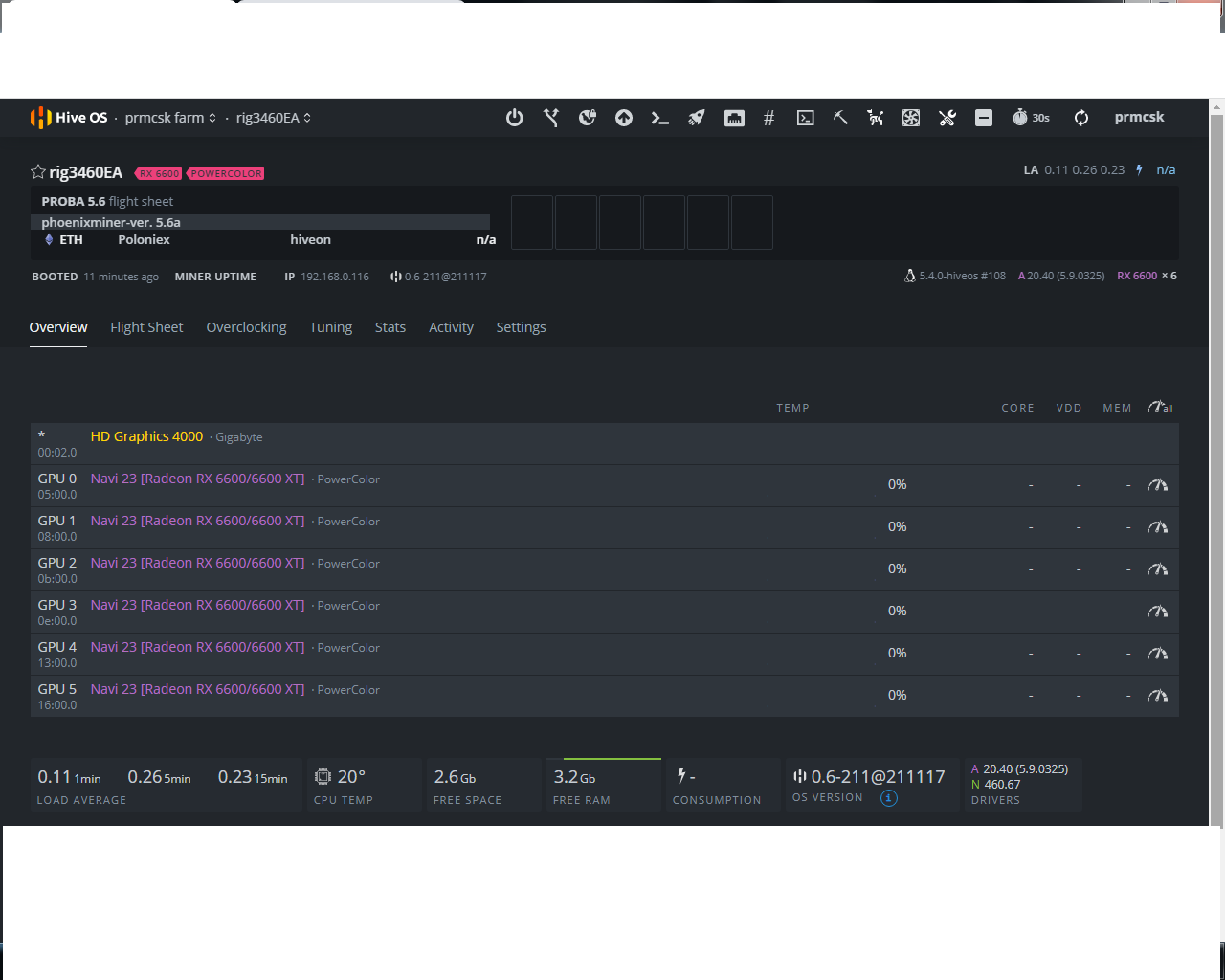Click the watchdog dog icon

(x=876, y=118)
